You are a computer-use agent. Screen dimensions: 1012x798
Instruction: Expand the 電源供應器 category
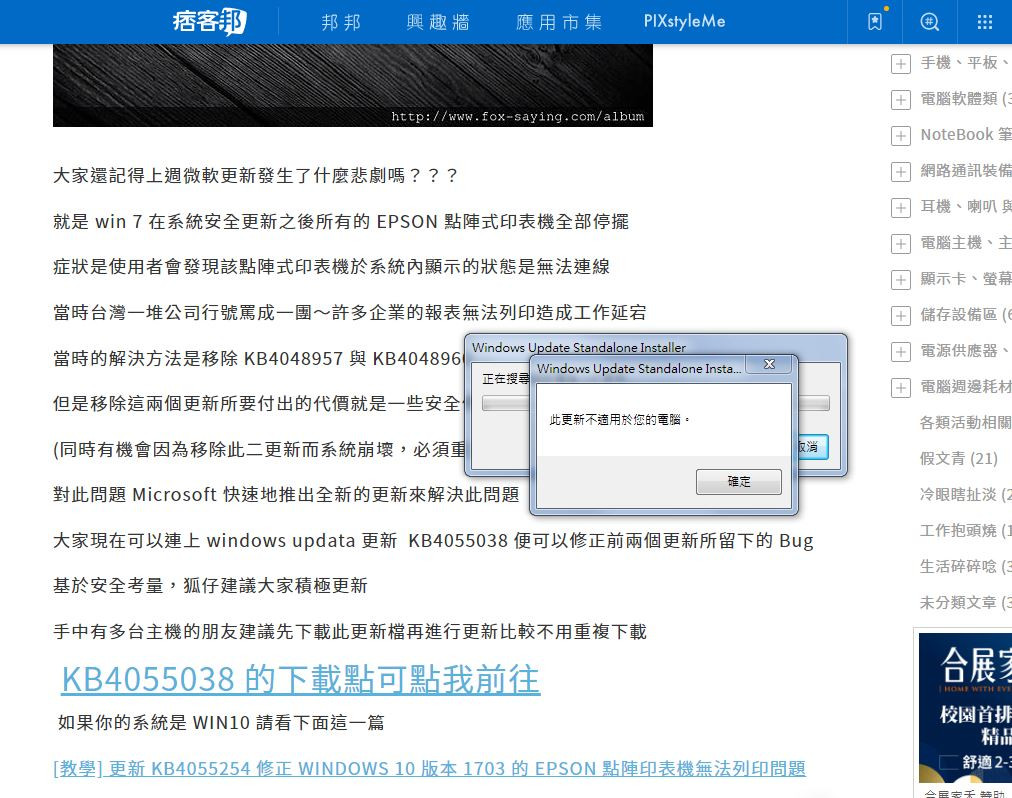coord(900,352)
